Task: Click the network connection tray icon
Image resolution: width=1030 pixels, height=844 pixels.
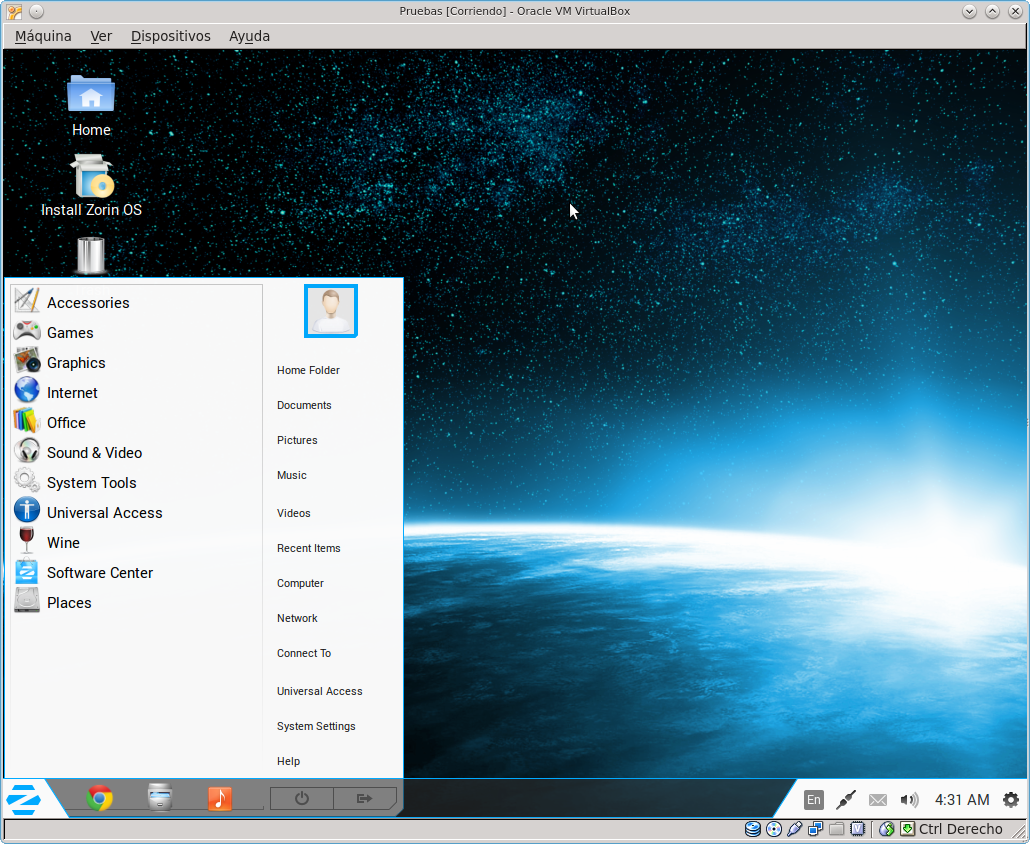Action: click(846, 799)
